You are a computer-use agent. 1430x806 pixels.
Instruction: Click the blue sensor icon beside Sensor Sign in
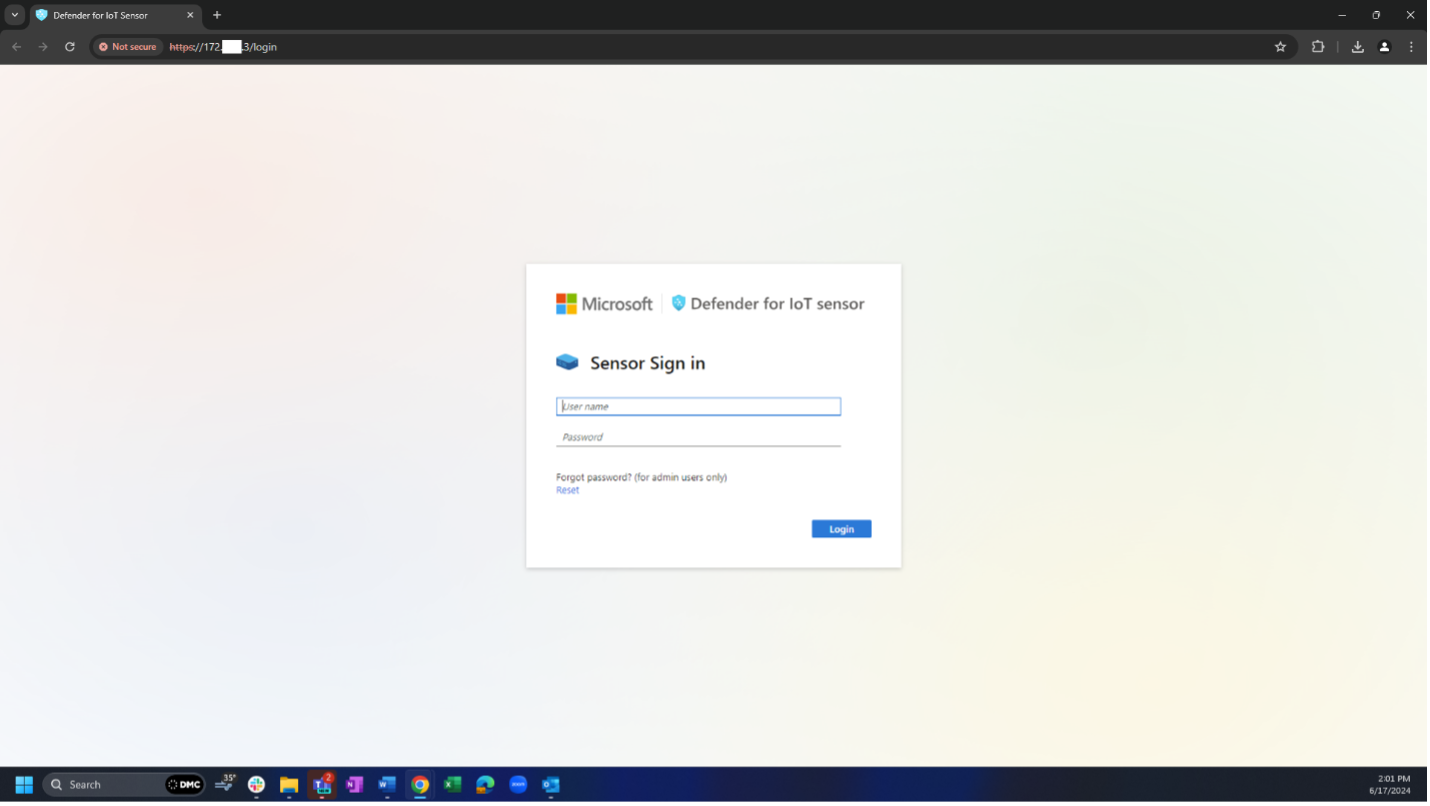tap(567, 362)
